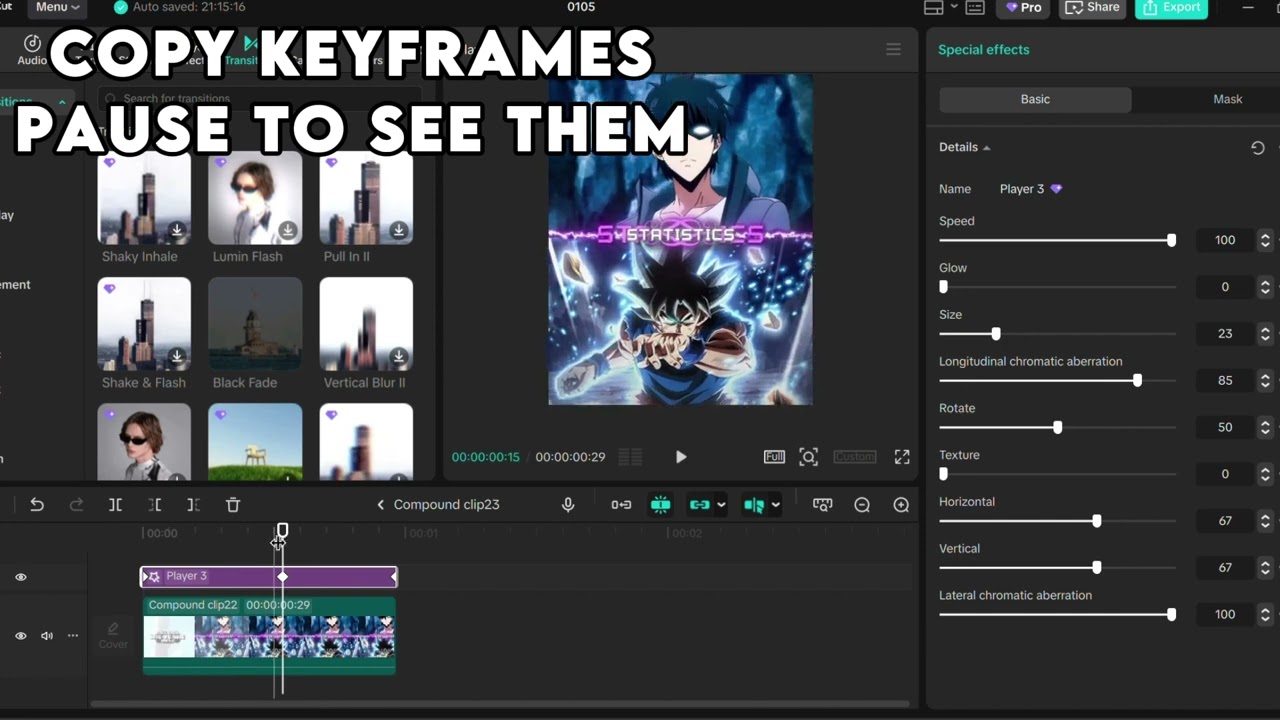Download the Shaky Inhale transition
1280x720 pixels.
(x=177, y=231)
